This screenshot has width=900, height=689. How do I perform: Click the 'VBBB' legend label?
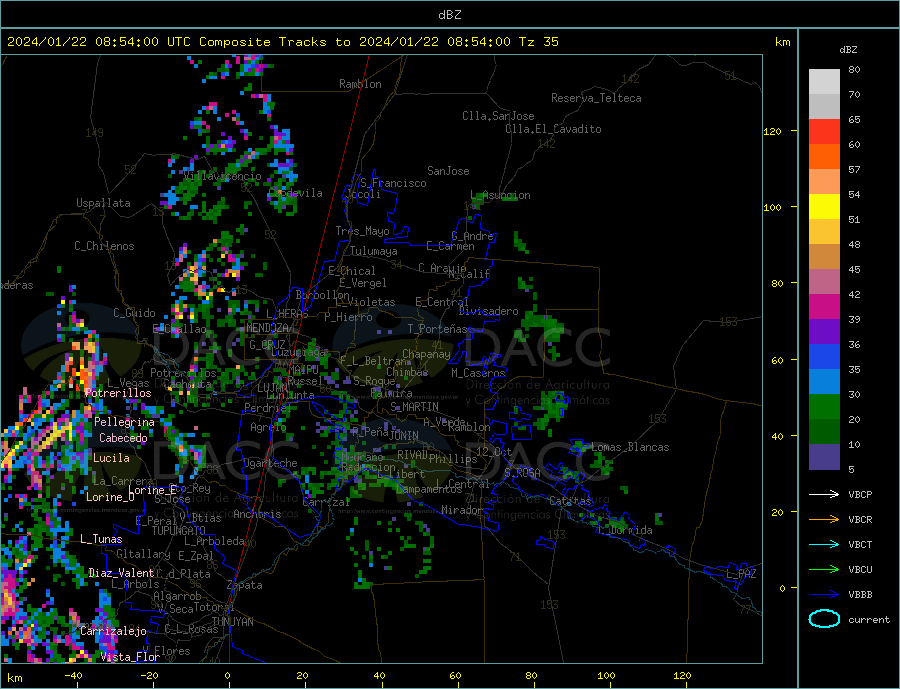(860, 594)
